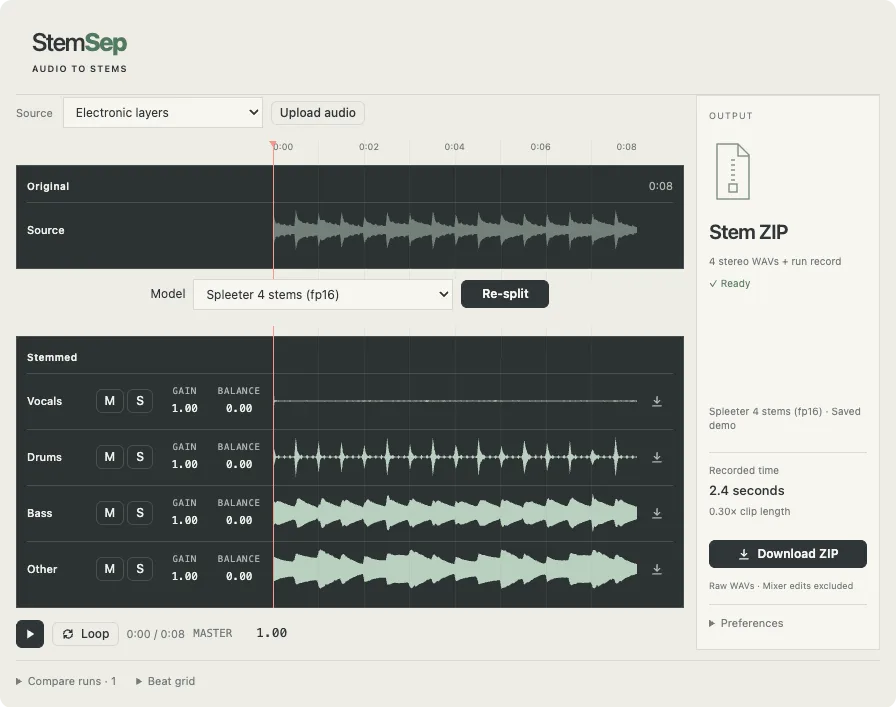Mute the Drums stem
Screen dimensions: 896x707
coord(110,457)
